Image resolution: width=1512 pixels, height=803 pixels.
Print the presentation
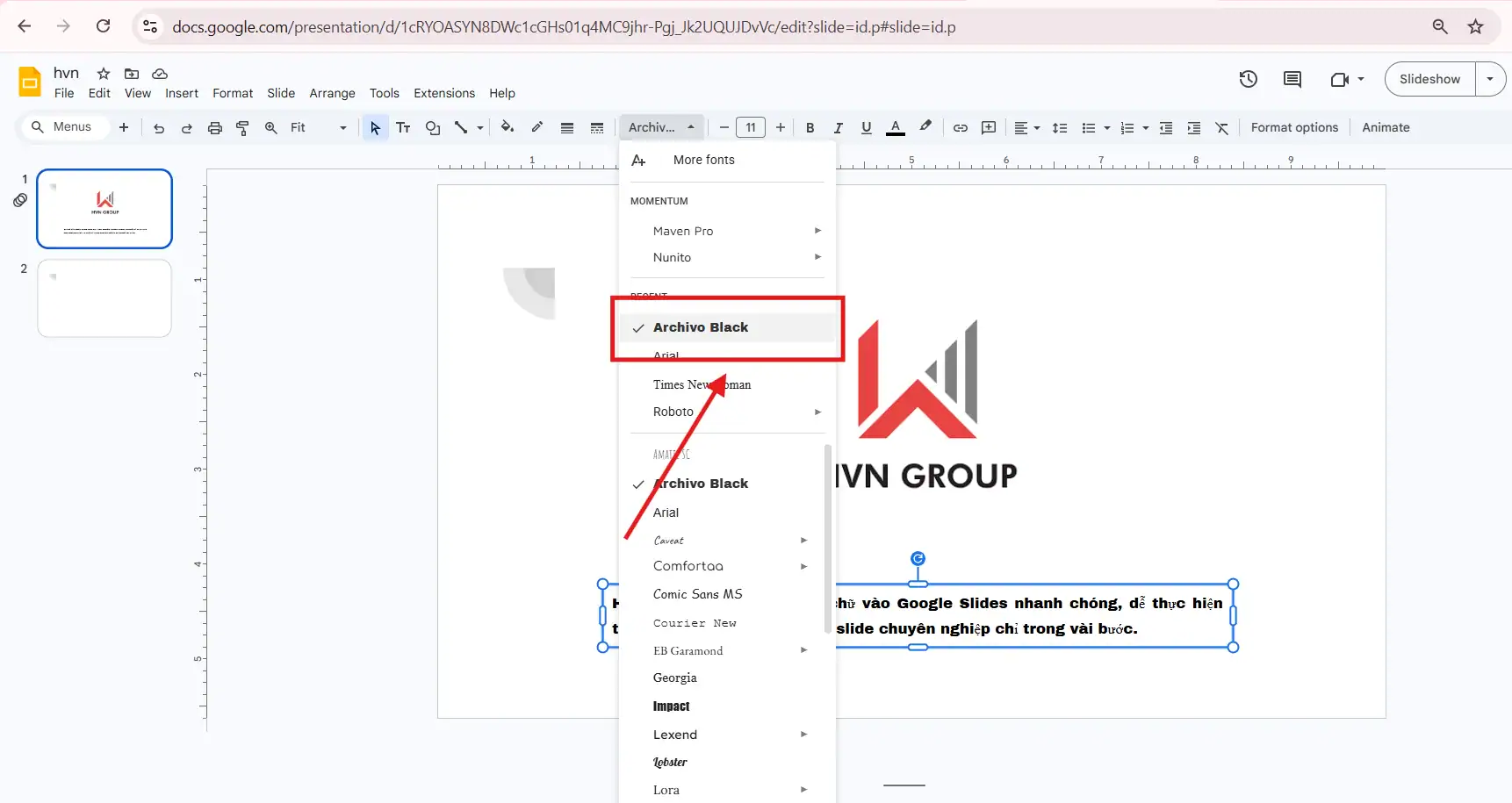pos(215,128)
